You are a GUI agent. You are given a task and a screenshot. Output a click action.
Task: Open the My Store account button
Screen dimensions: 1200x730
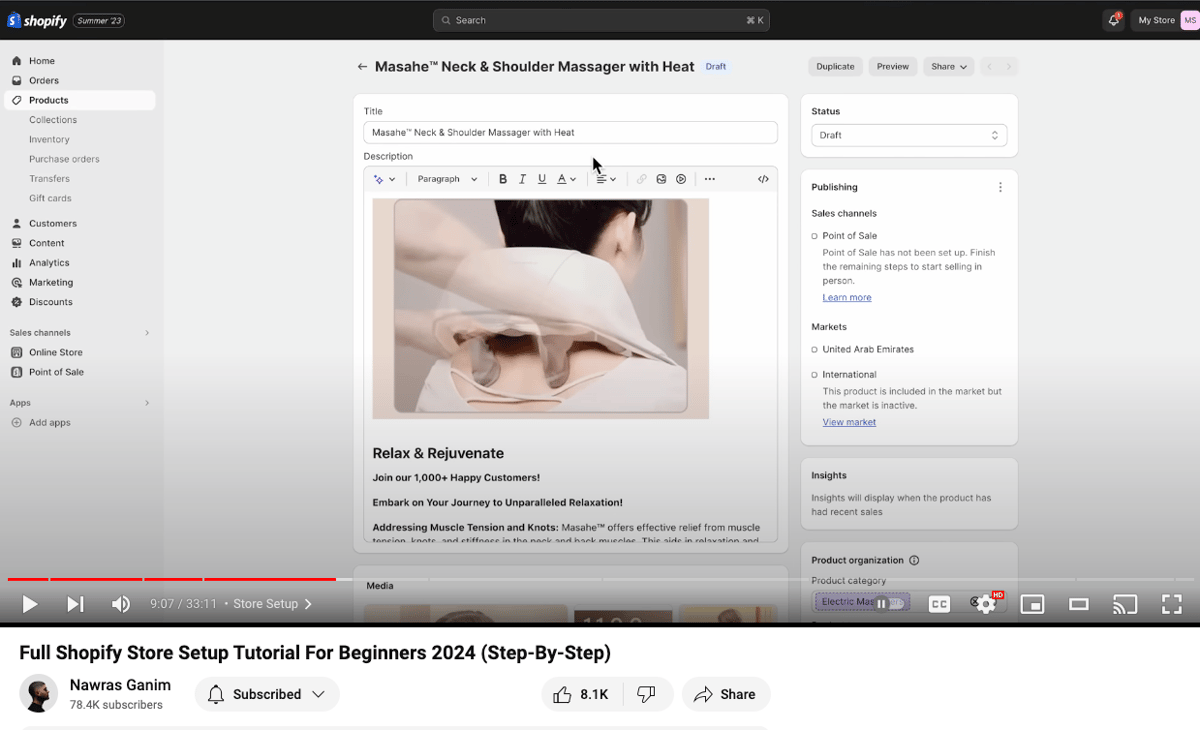click(1164, 20)
